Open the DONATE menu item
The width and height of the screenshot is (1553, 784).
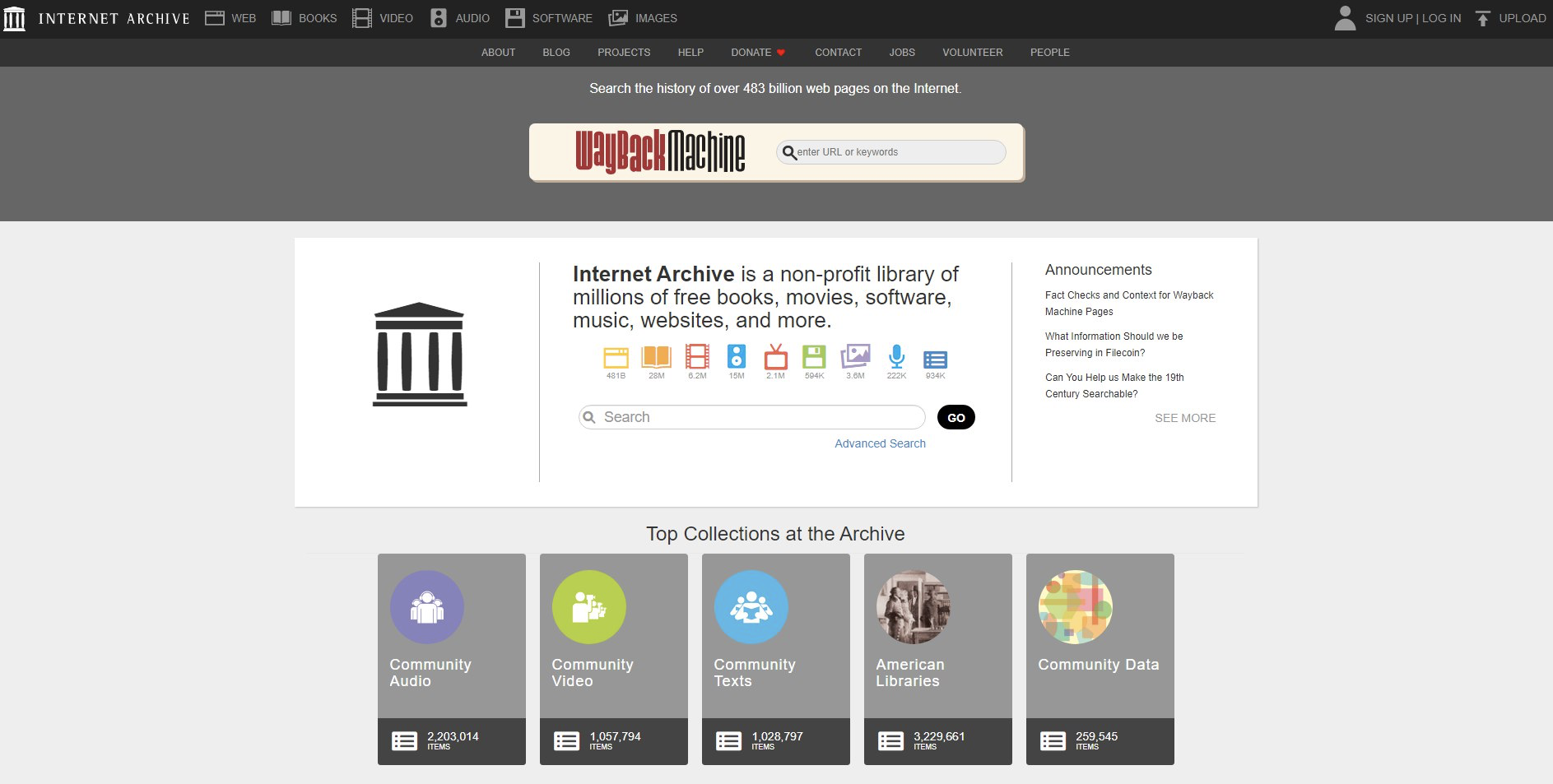758,52
